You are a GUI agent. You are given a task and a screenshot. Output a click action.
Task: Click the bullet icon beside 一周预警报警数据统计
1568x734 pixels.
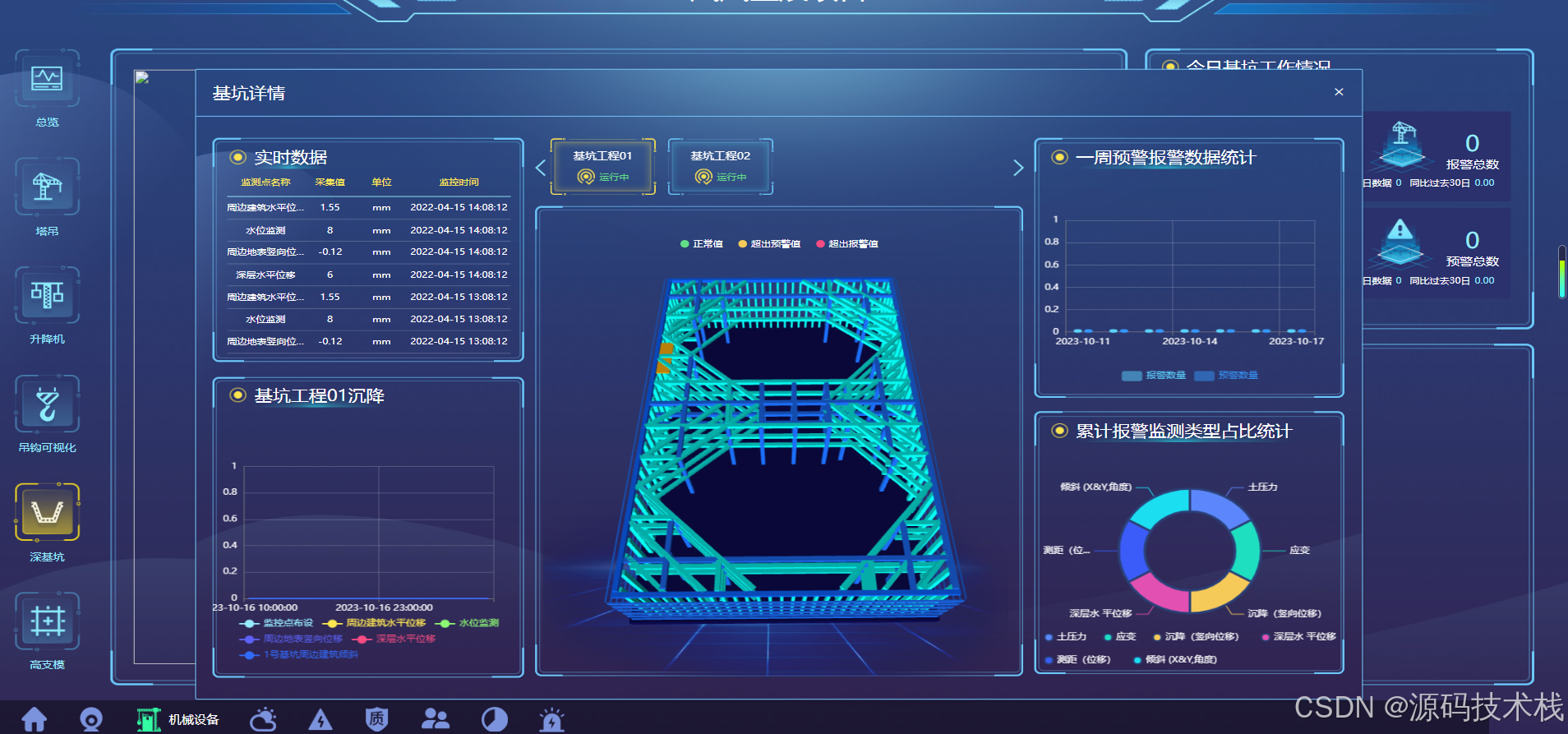[x=1059, y=157]
